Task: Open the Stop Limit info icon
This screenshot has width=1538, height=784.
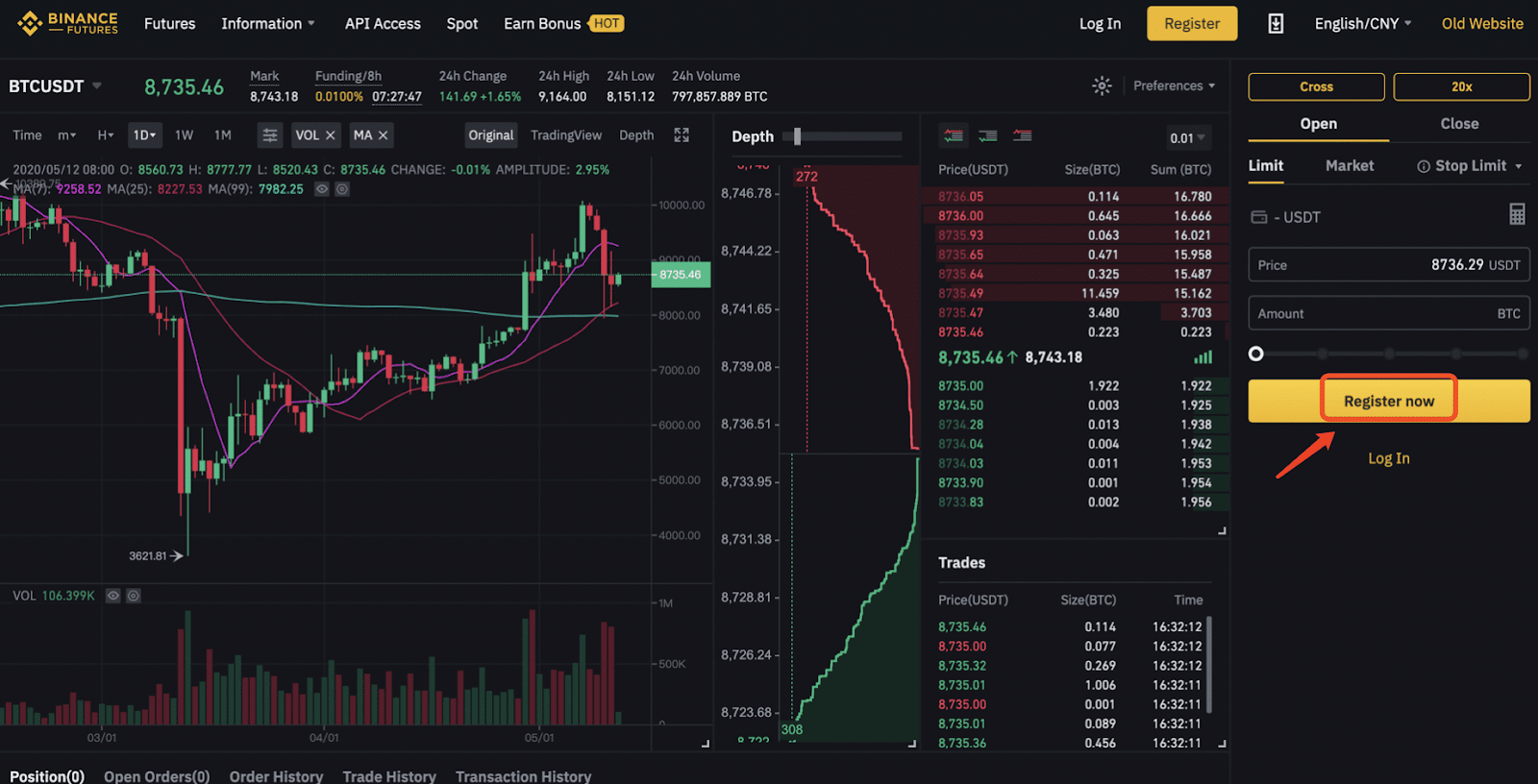Action: 1424,166
